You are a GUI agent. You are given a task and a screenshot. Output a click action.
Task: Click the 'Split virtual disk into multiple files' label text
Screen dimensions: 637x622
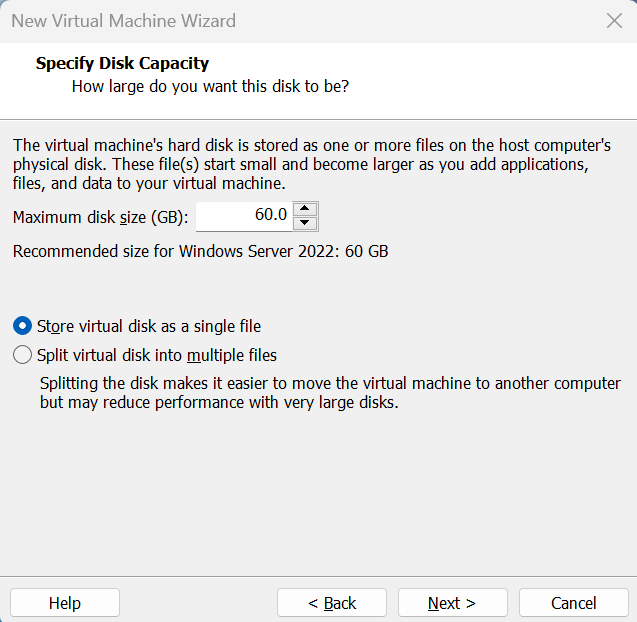157,355
